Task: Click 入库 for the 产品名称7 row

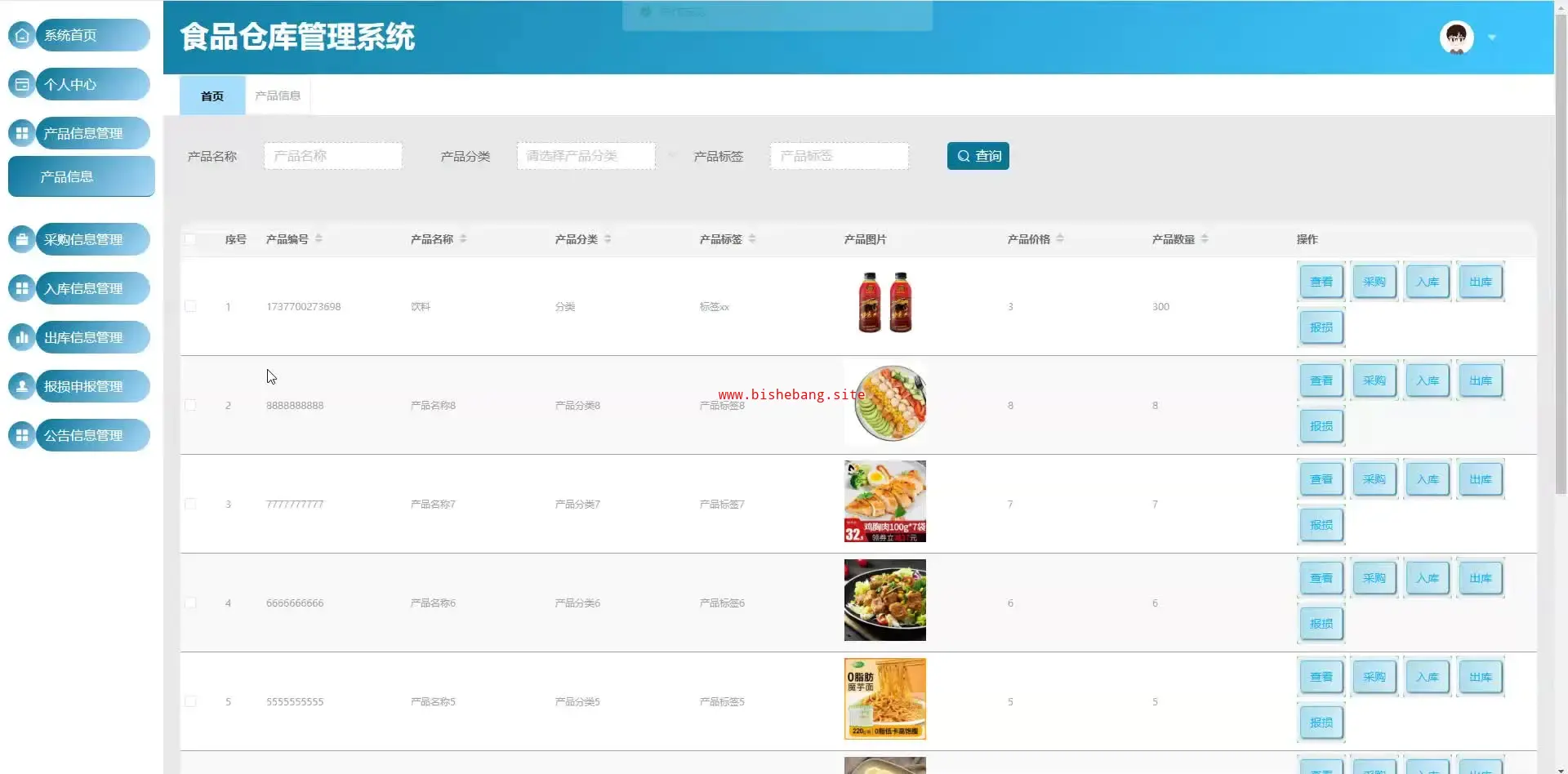Action: 1428,479
